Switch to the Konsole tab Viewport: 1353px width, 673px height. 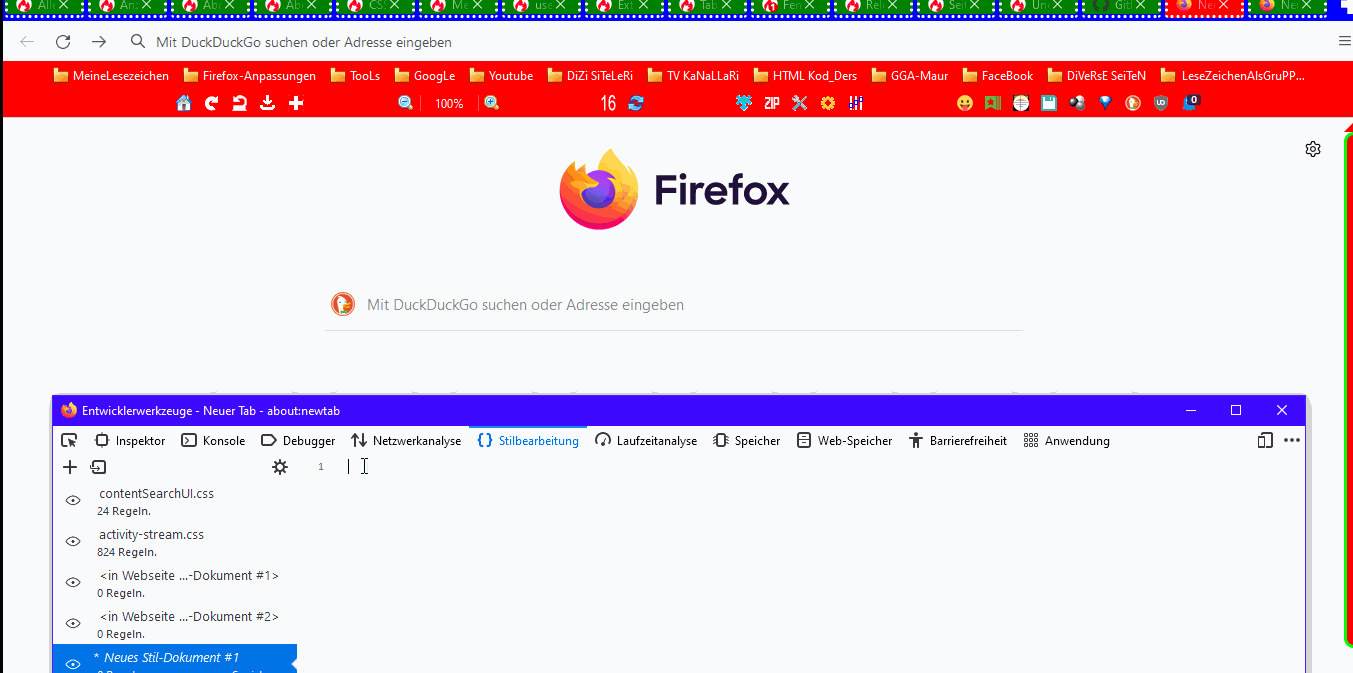click(x=213, y=440)
